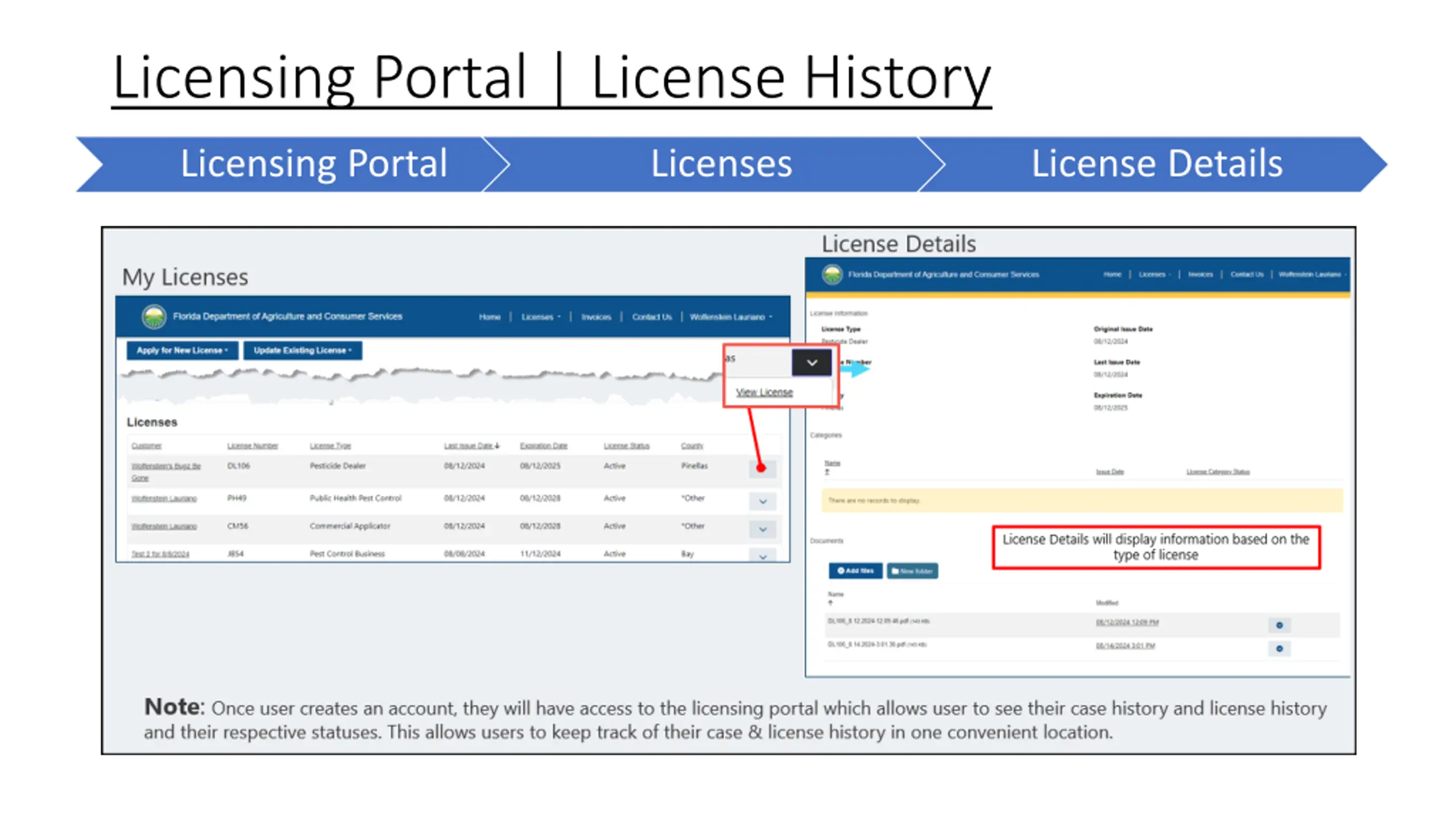Click the 'There are no records to display' notice
The image size is (1456, 819).
coord(1082,500)
